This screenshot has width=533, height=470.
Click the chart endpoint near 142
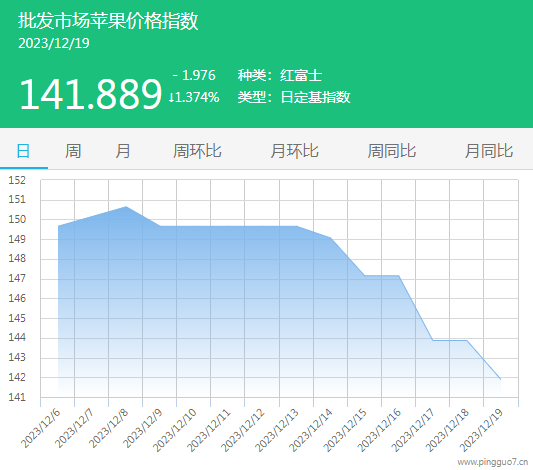tap(500, 379)
